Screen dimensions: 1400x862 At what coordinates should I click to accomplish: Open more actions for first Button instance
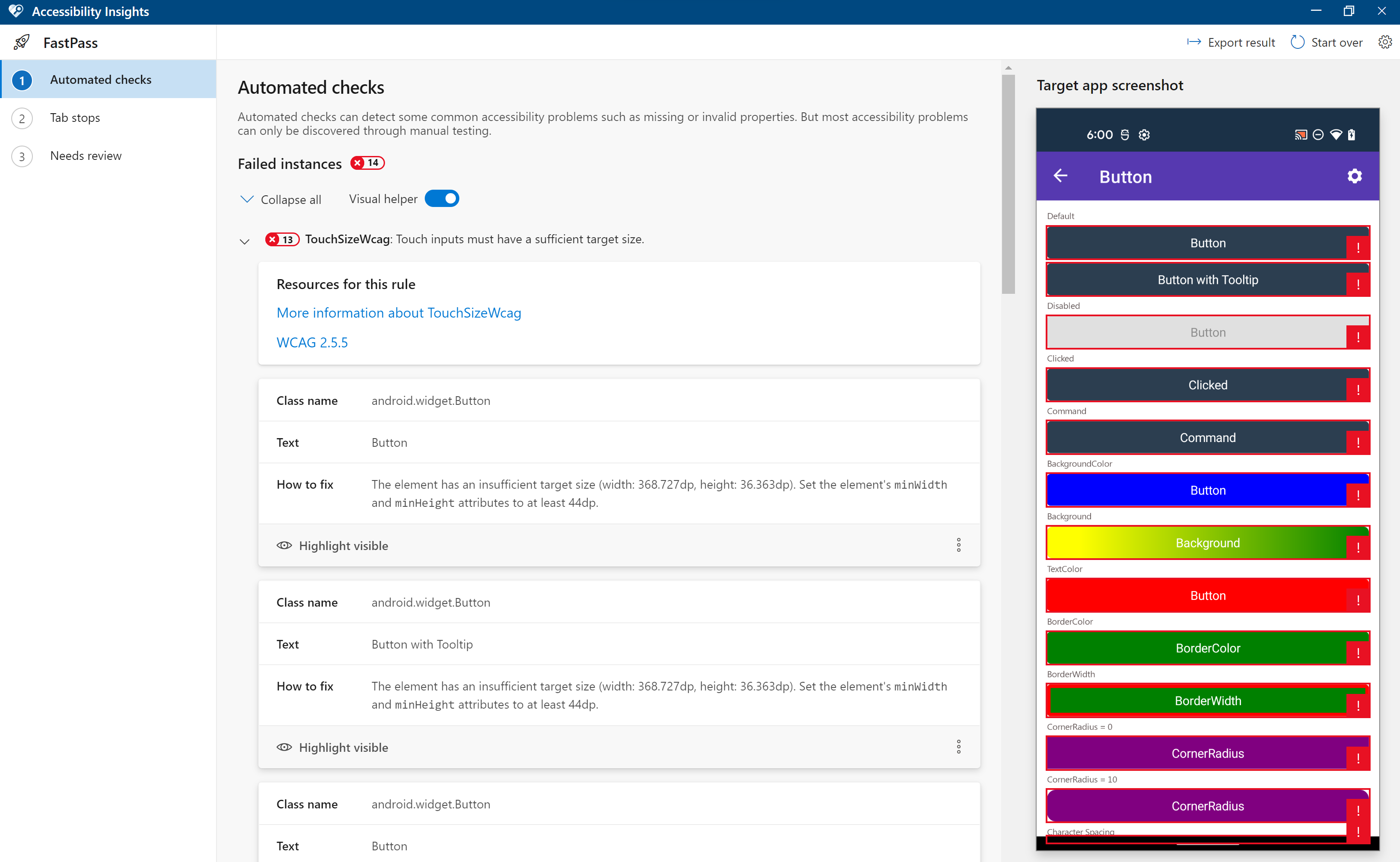coord(958,545)
